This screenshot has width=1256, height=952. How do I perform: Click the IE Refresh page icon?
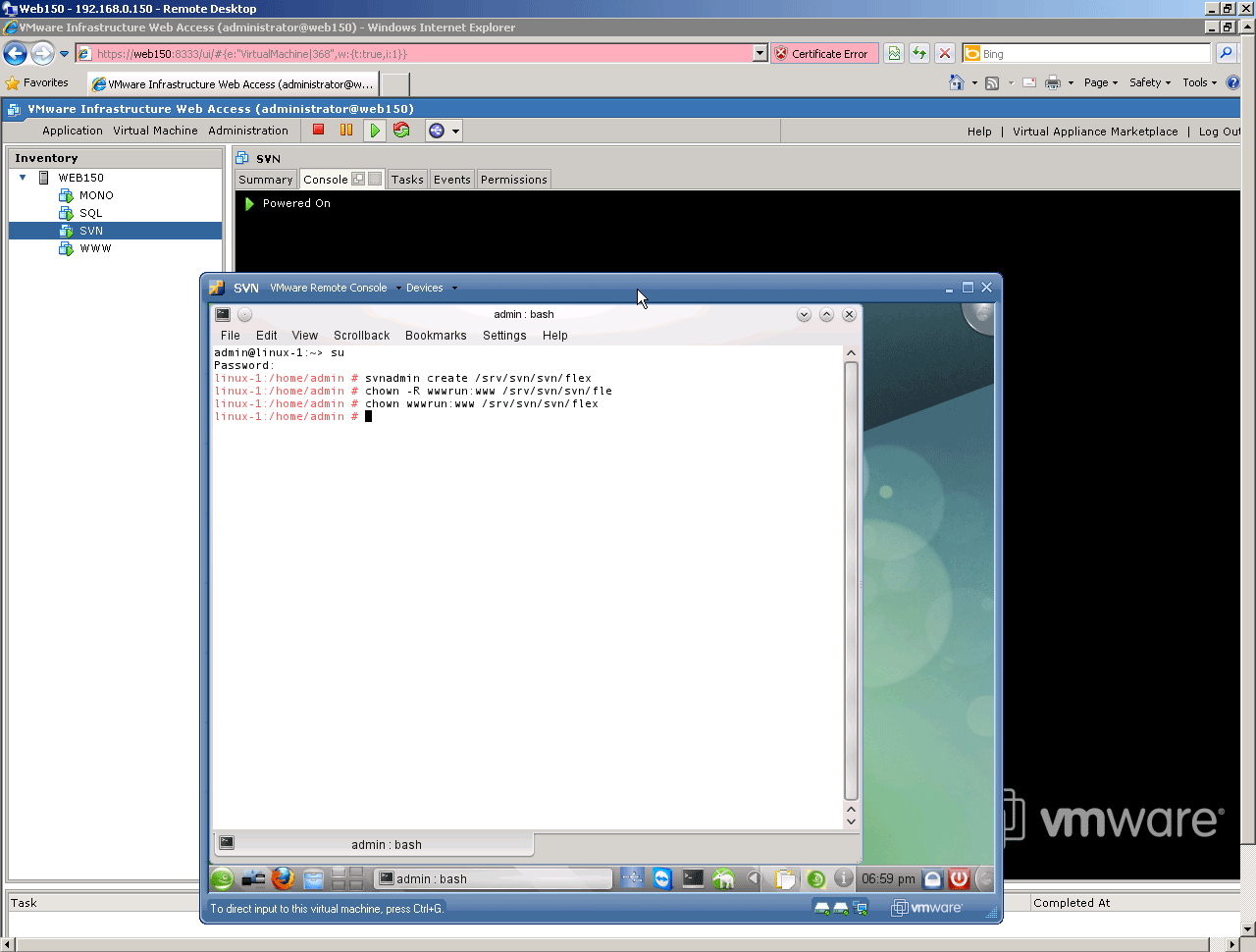pos(919,54)
